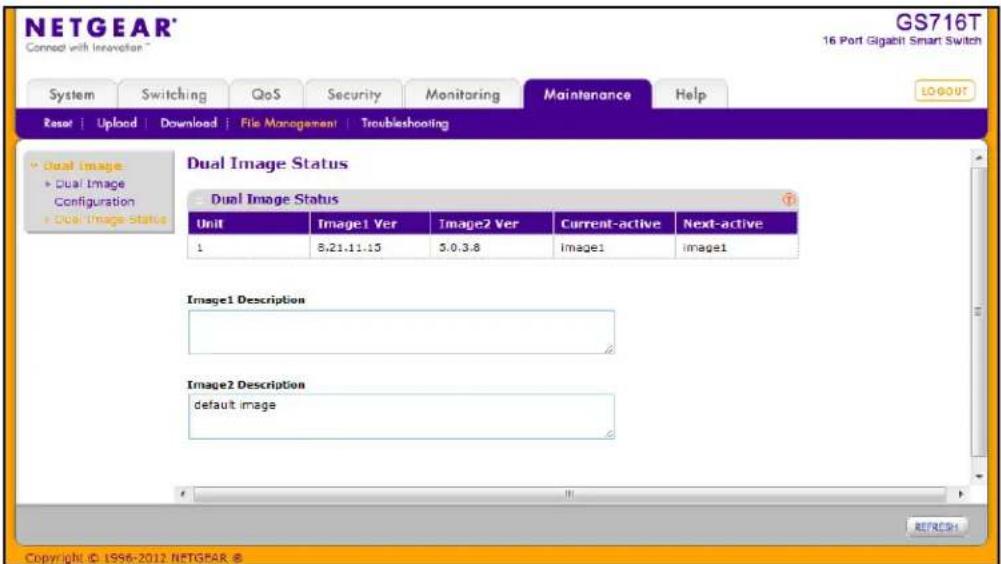Click the vertical scrollbar down arrow
The width and height of the screenshot is (1001, 564).
tap(979, 476)
